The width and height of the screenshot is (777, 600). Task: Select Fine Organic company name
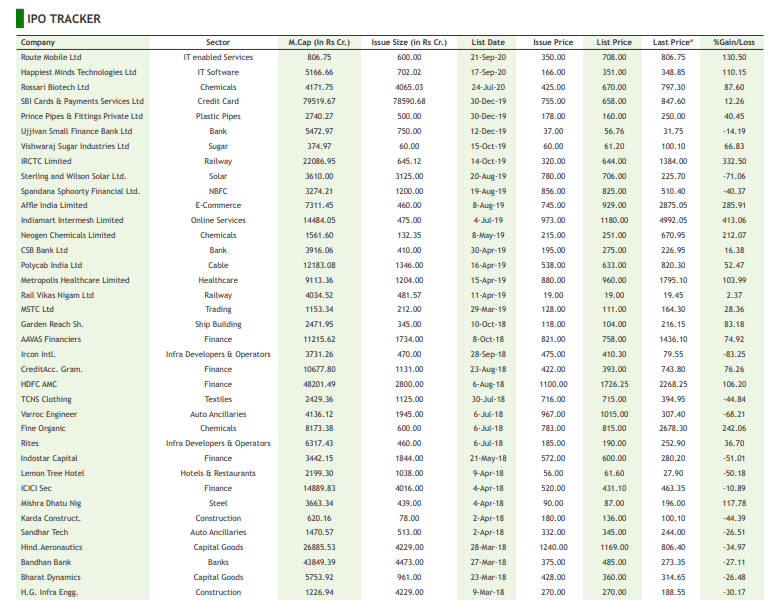[x=43, y=428]
